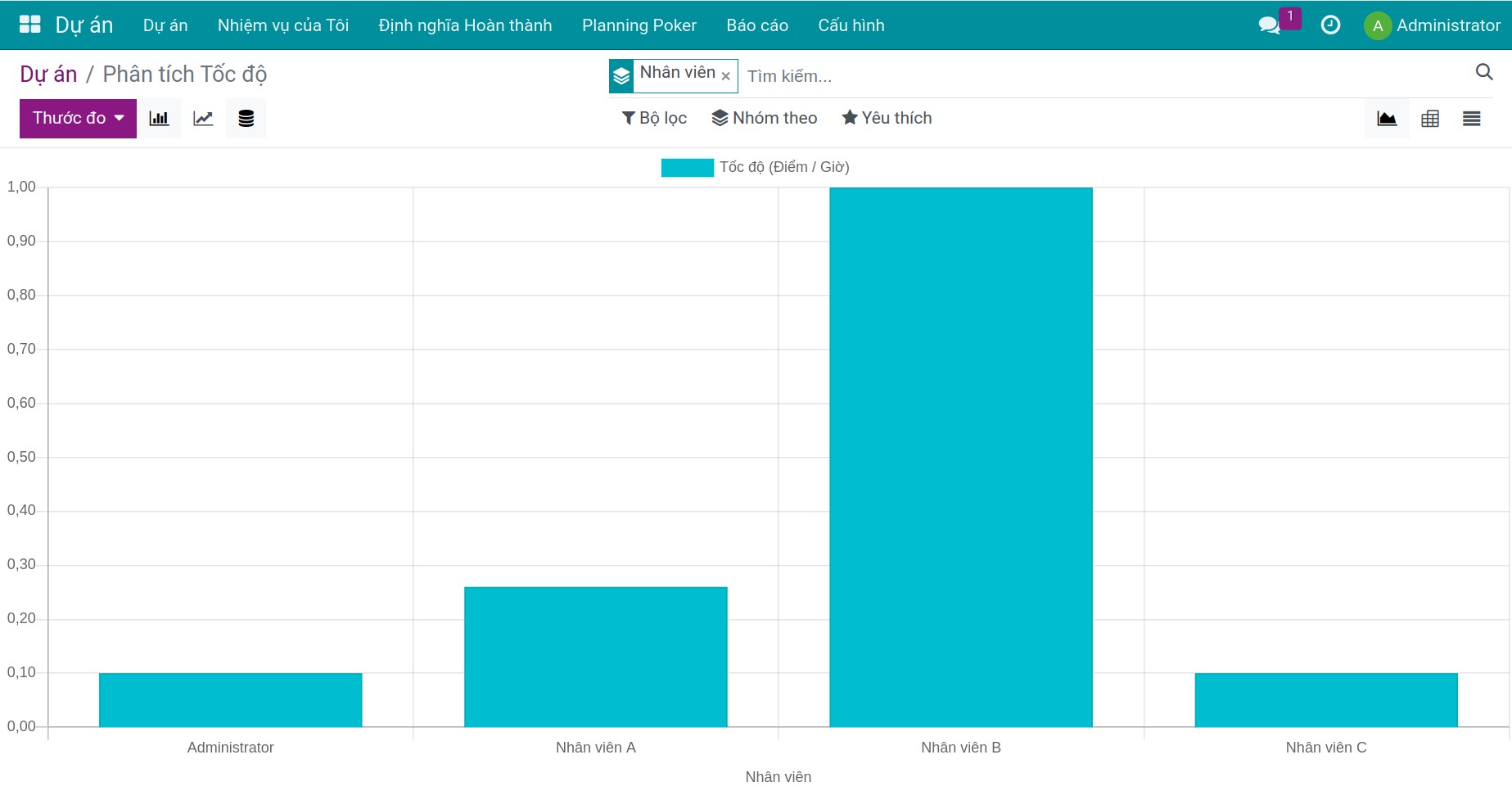The image size is (1512, 791).
Task: Open Định nghĩa Hoàn thành menu
Action: coord(466,25)
